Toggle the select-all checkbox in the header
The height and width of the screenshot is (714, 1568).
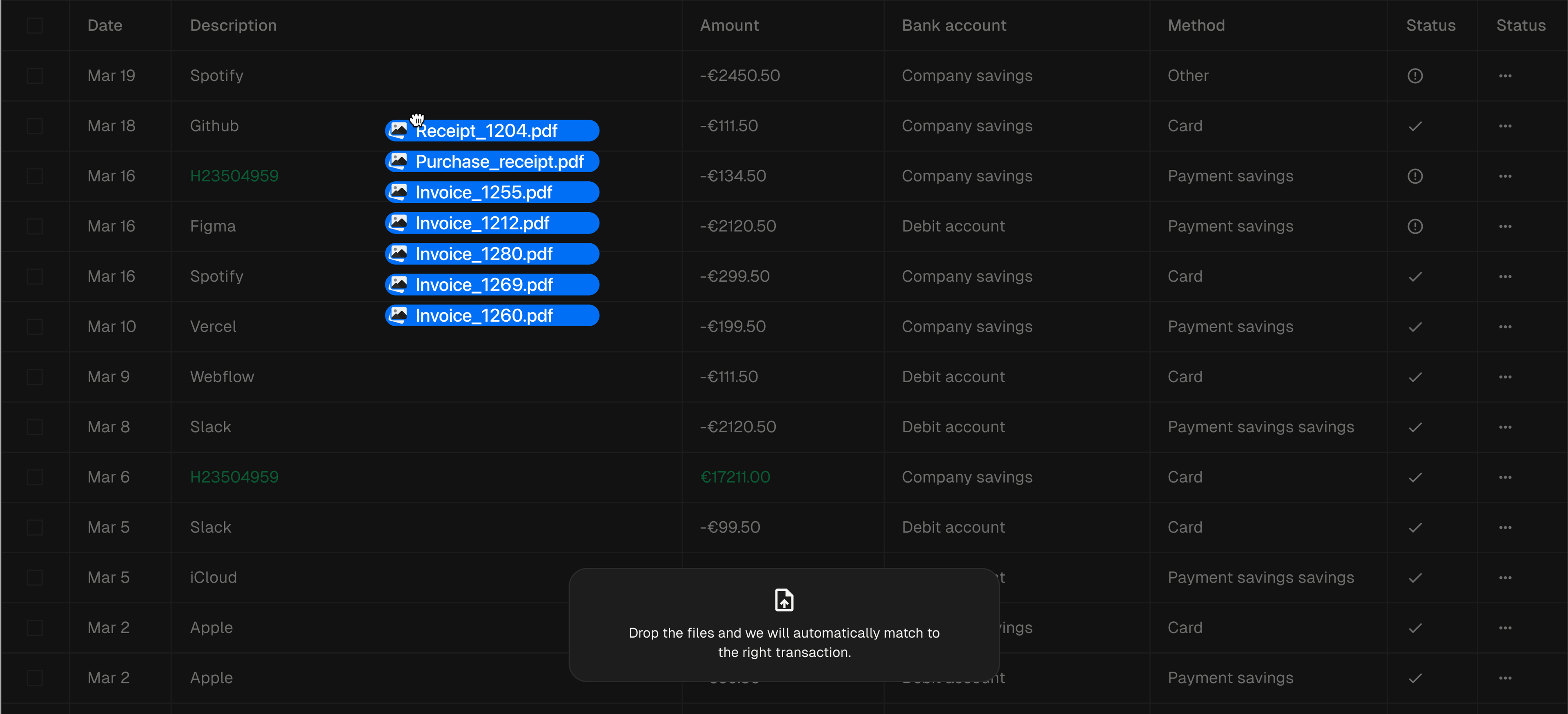pyautogui.click(x=35, y=26)
